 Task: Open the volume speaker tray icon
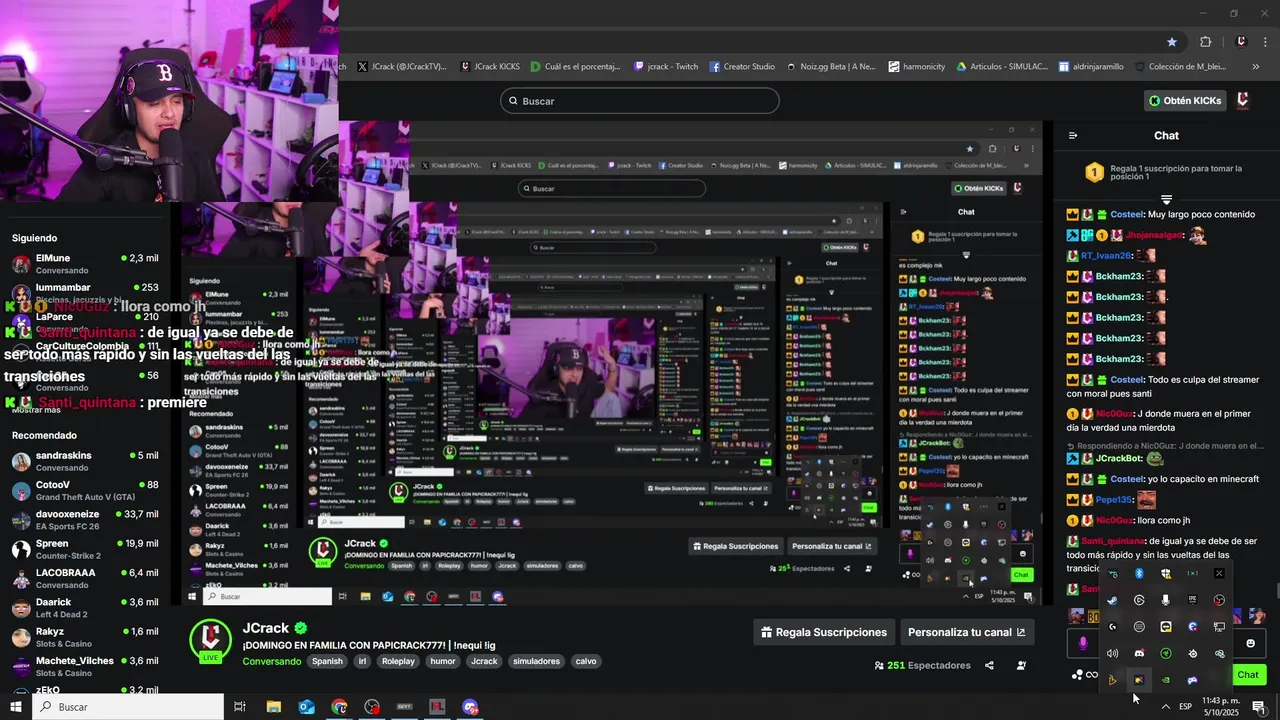1112,653
